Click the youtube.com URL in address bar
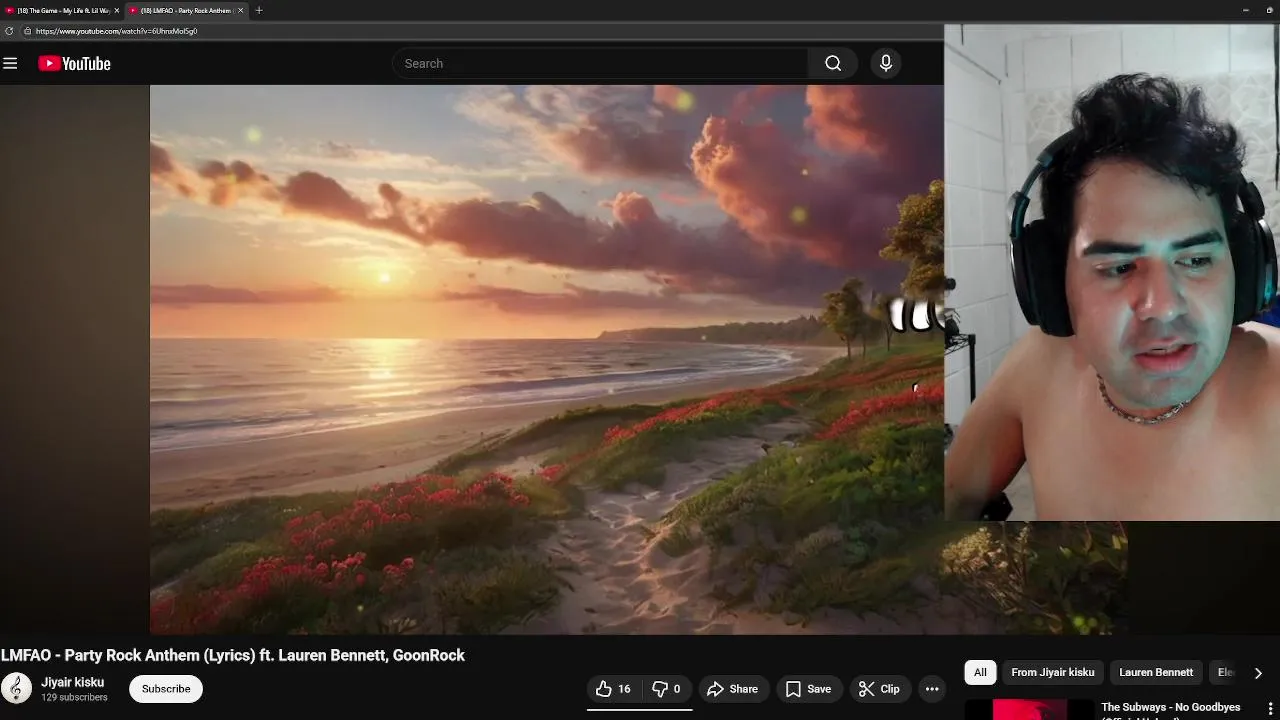Viewport: 1280px width, 720px height. [116, 31]
